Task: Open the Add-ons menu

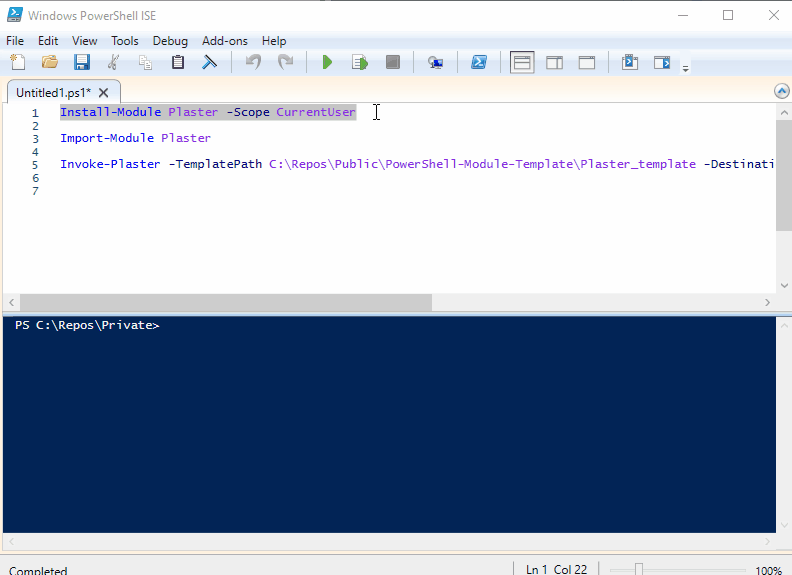Action: point(224,41)
